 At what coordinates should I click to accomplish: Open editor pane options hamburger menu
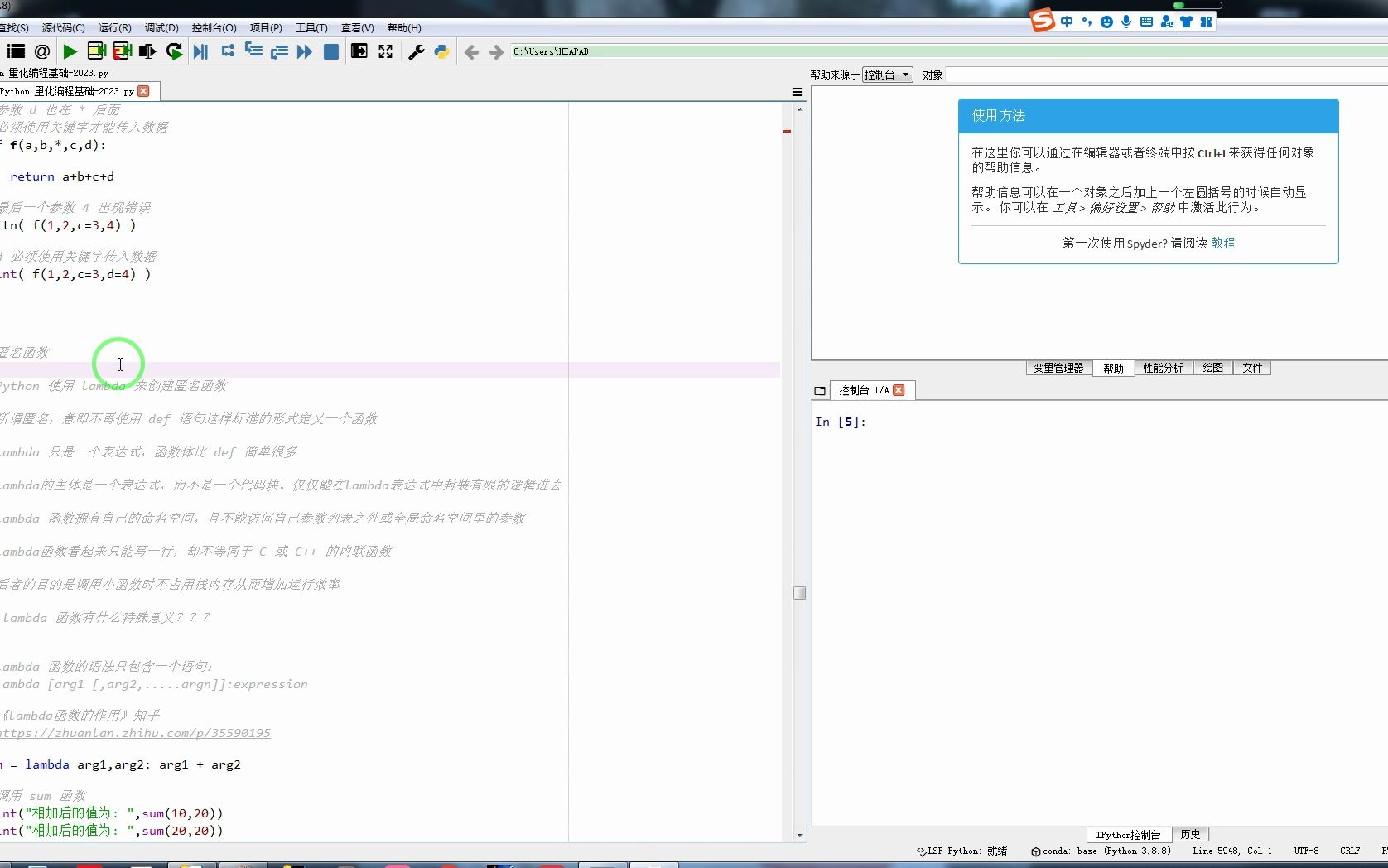[798, 92]
